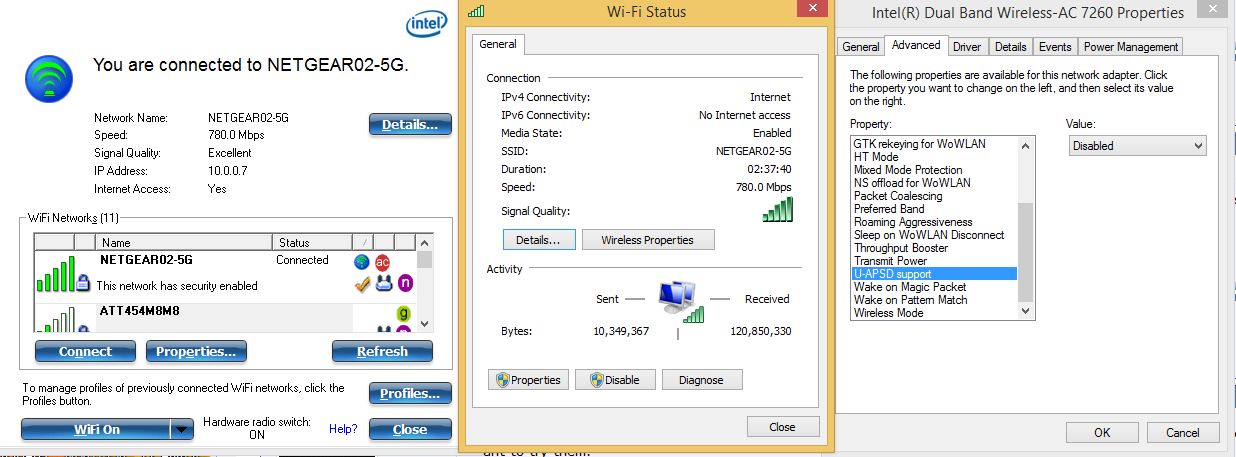Click Wi-Fi Status title bar signal icon

click(x=476, y=11)
